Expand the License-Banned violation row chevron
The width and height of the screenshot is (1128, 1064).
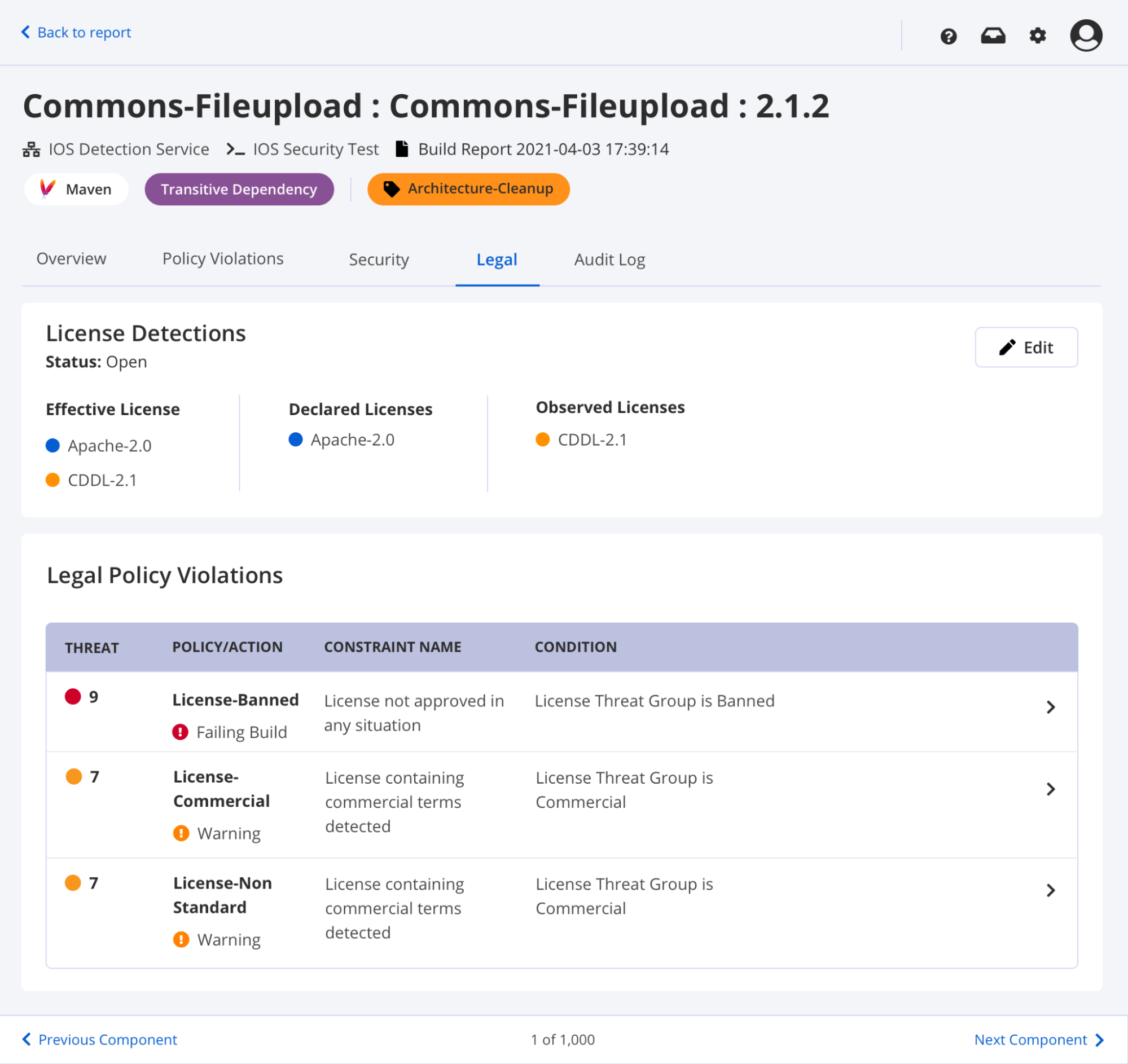[1050, 707]
